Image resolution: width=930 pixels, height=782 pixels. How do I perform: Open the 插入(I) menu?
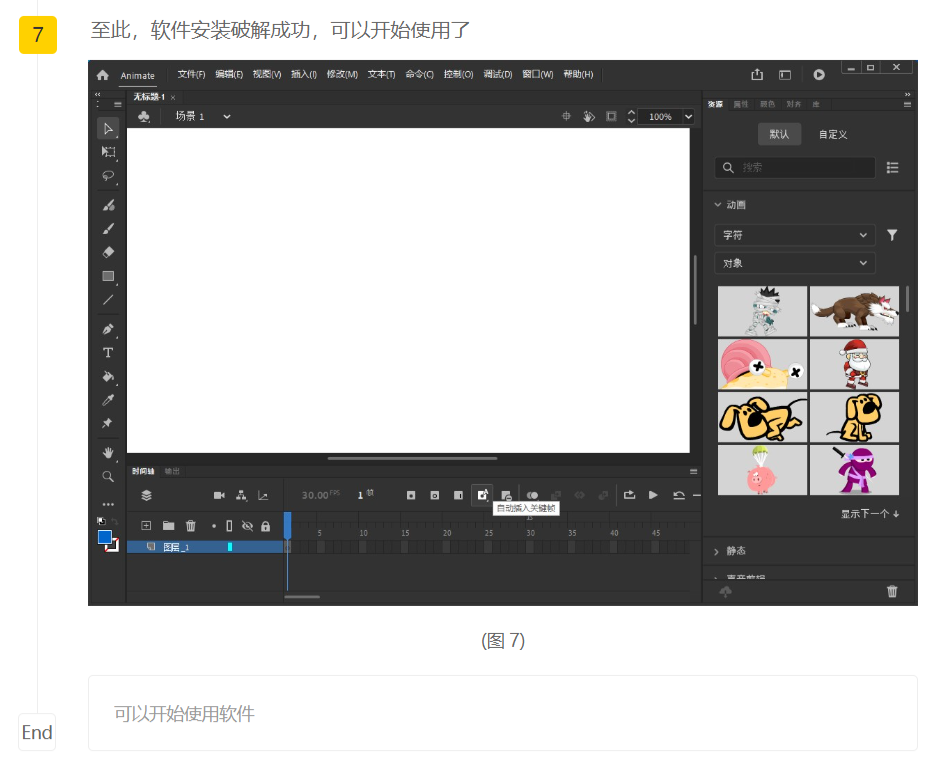(x=304, y=75)
